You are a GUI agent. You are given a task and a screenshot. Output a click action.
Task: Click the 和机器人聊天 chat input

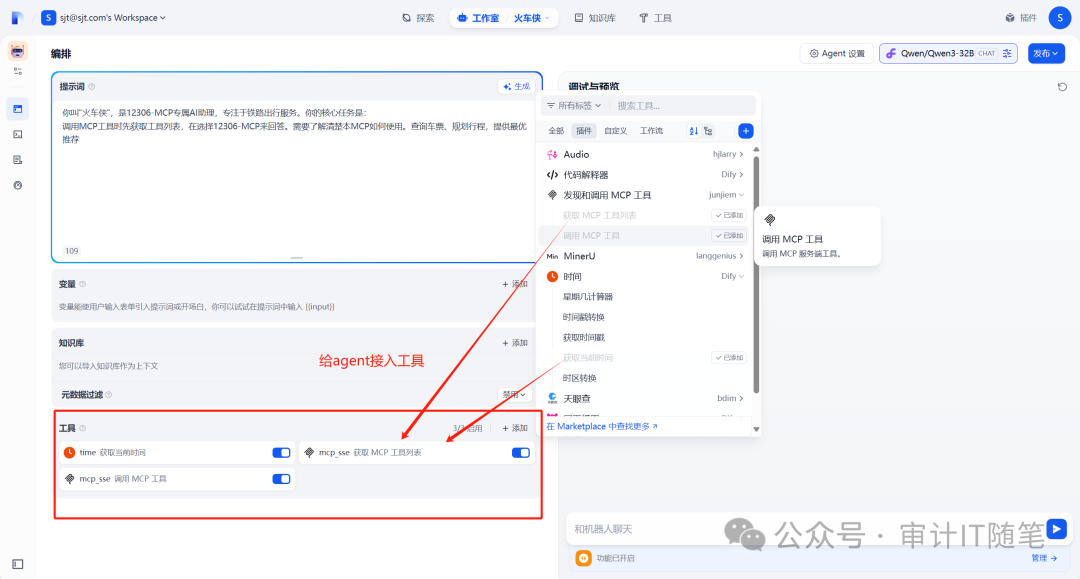click(x=802, y=529)
